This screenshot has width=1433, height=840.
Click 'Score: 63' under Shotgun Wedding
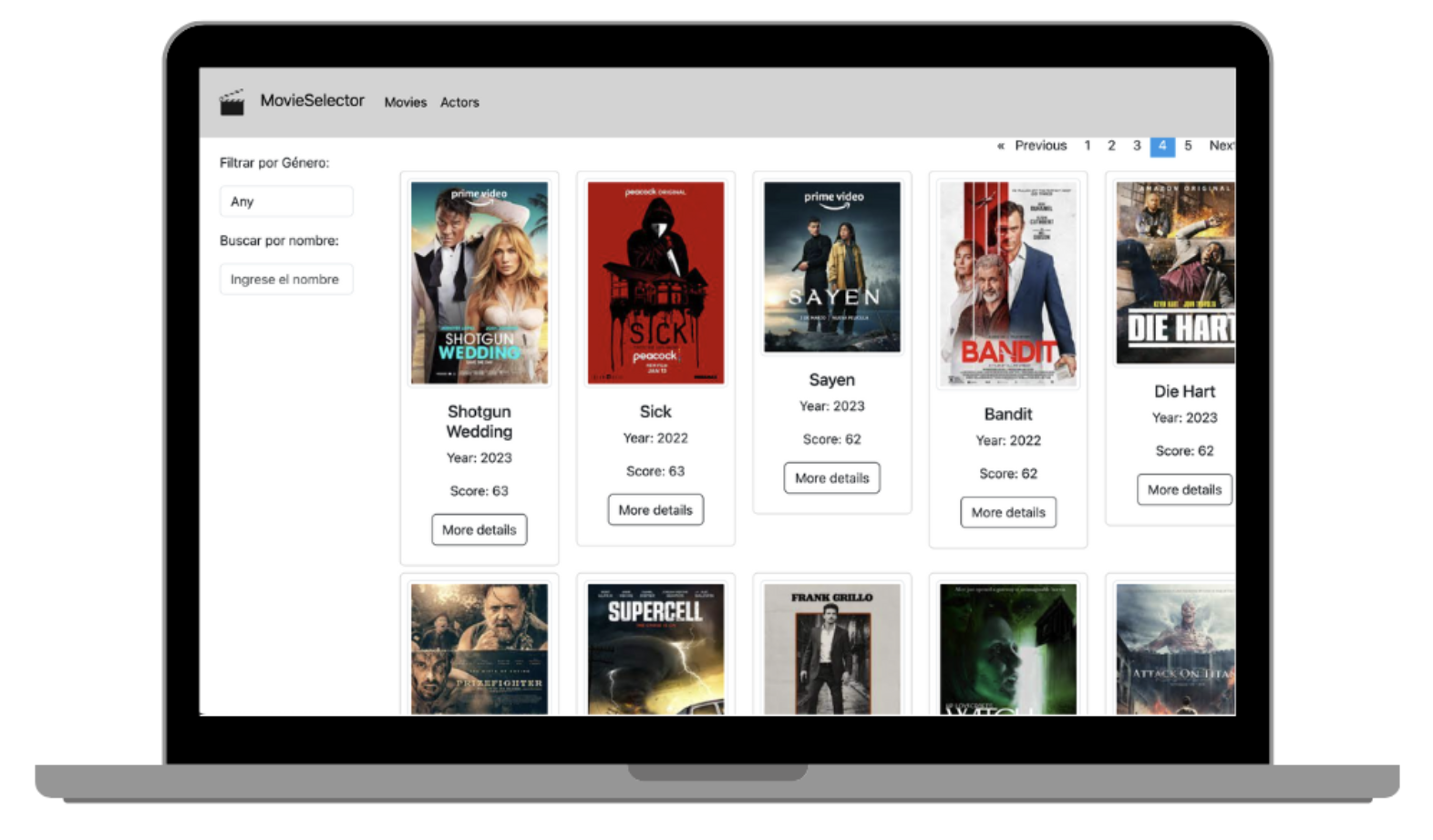[x=479, y=491]
